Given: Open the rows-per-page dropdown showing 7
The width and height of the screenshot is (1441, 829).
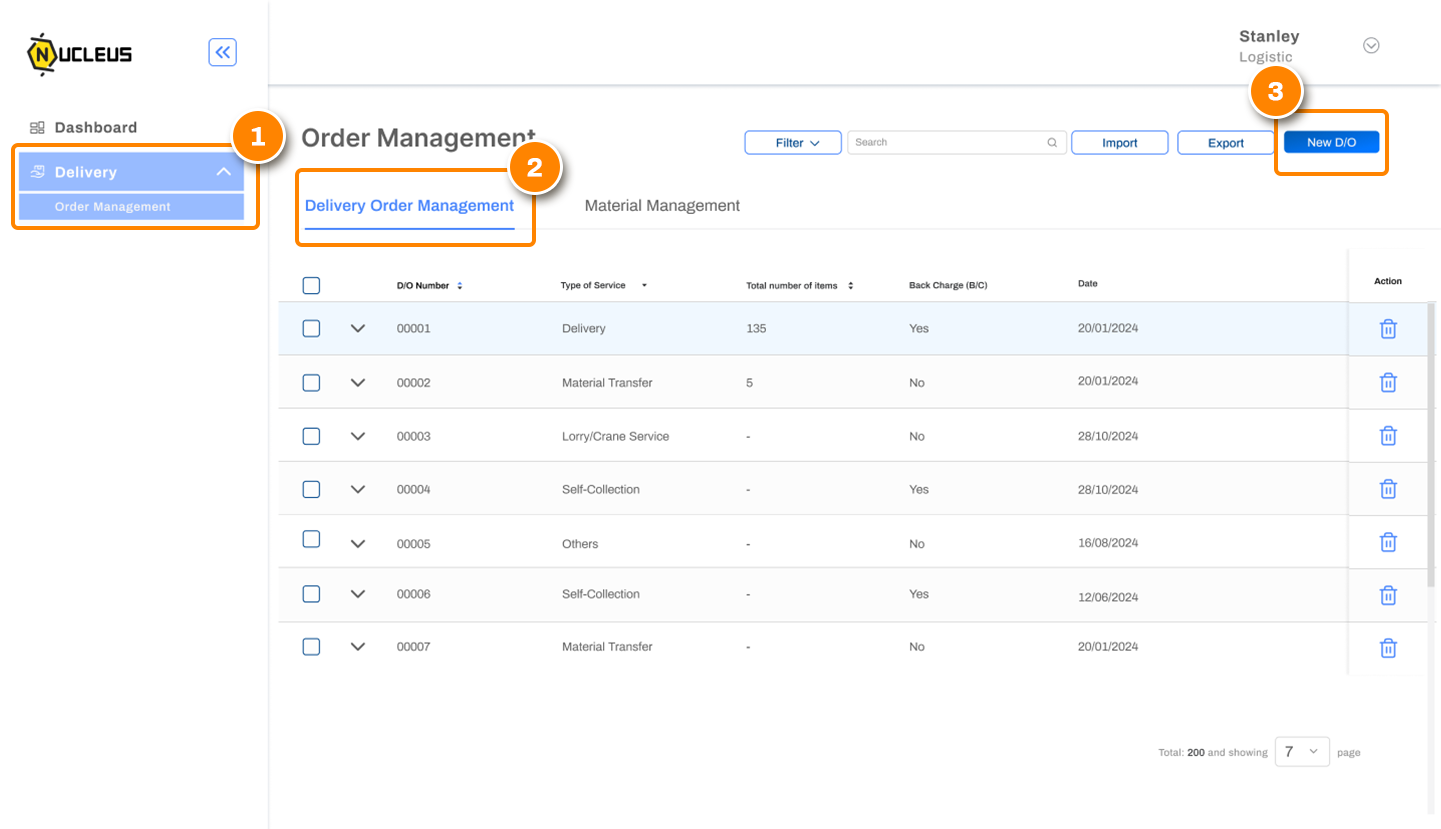Looking at the screenshot, I should [x=1302, y=751].
